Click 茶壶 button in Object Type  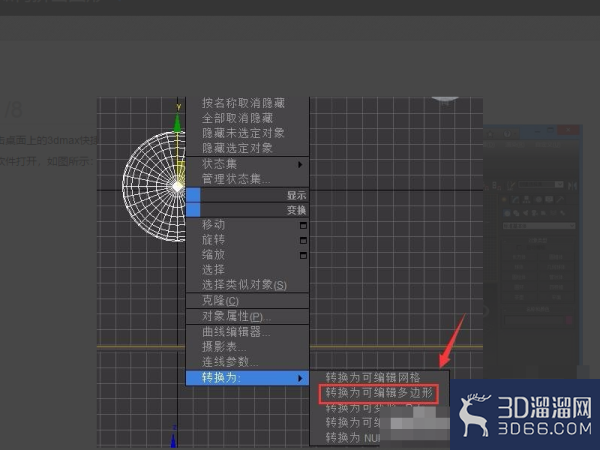click(519, 297)
